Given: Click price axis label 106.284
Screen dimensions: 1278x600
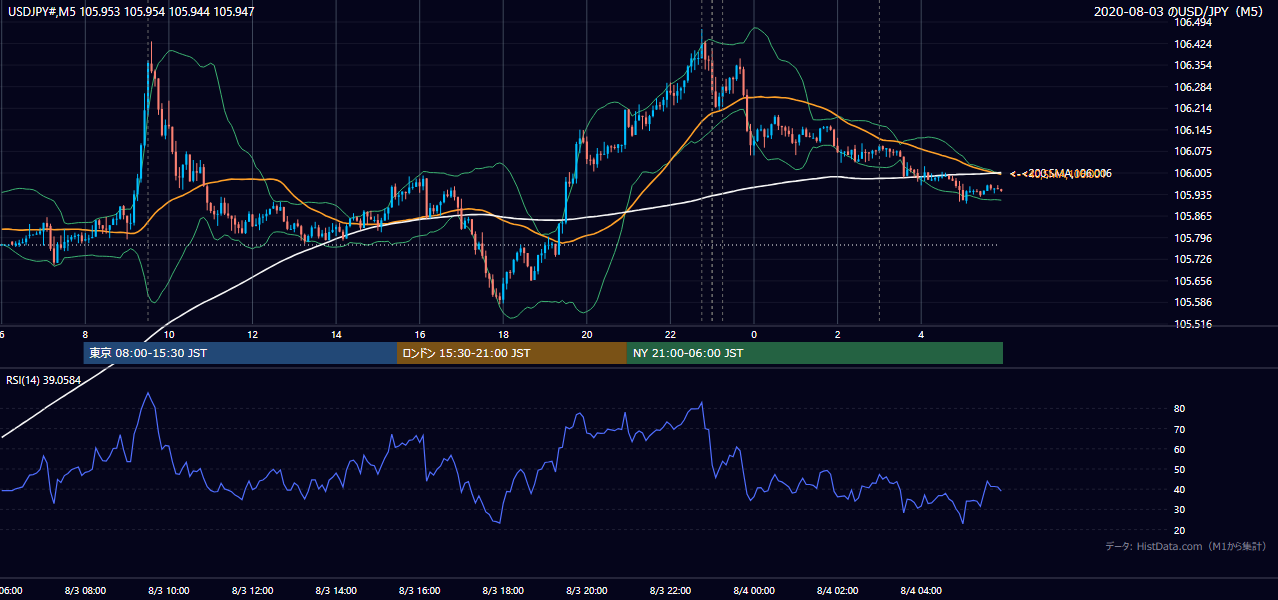Looking at the screenshot, I should (1194, 87).
